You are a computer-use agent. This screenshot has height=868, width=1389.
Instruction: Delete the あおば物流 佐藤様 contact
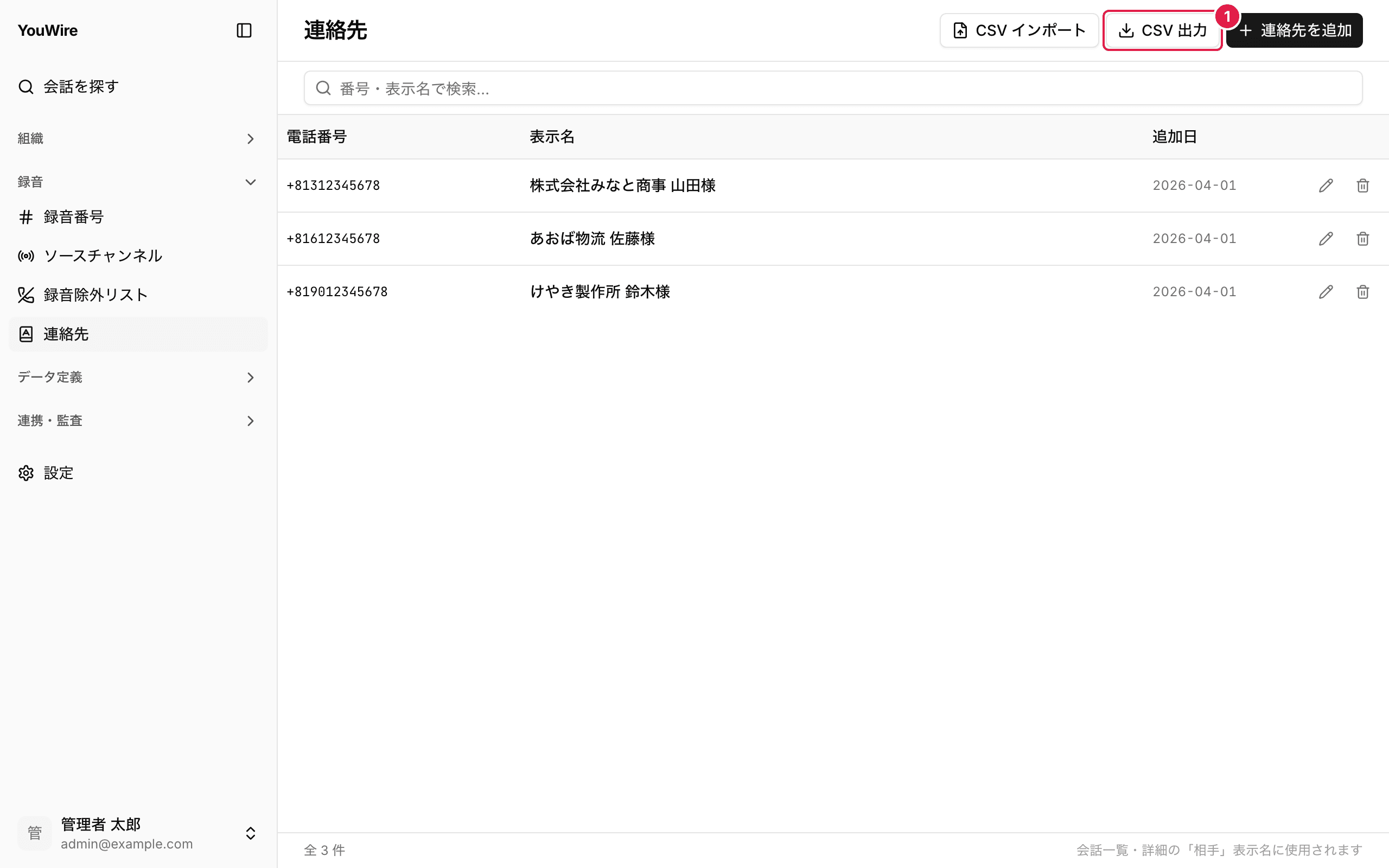1362,239
